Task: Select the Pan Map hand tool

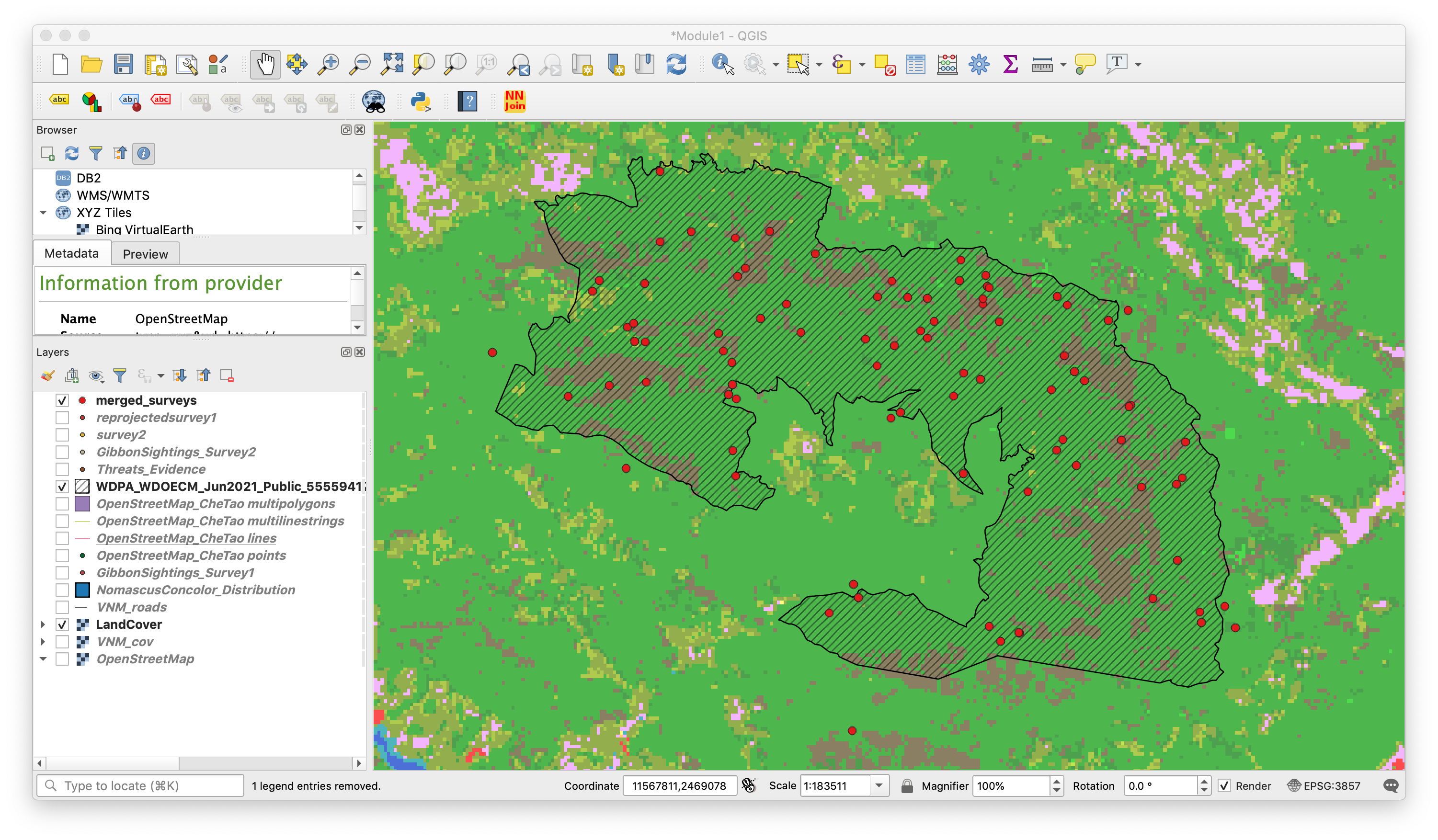Action: [x=265, y=64]
